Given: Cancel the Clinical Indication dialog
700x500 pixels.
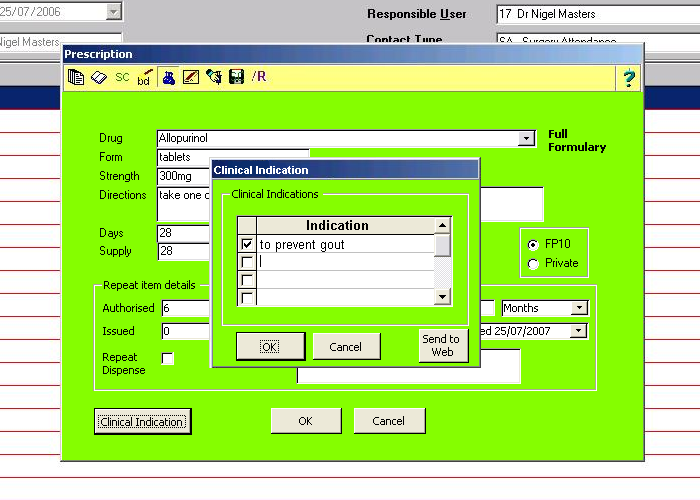Looking at the screenshot, I should [346, 346].
